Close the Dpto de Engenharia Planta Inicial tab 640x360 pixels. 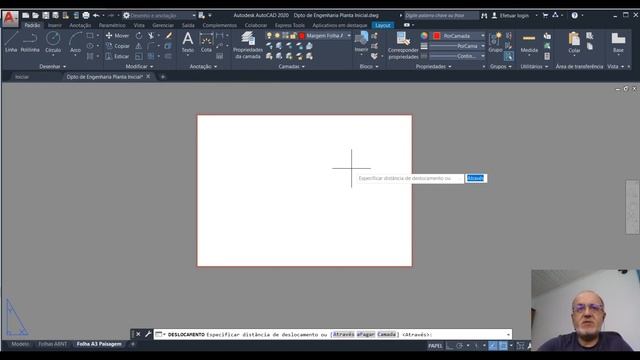tap(148, 76)
